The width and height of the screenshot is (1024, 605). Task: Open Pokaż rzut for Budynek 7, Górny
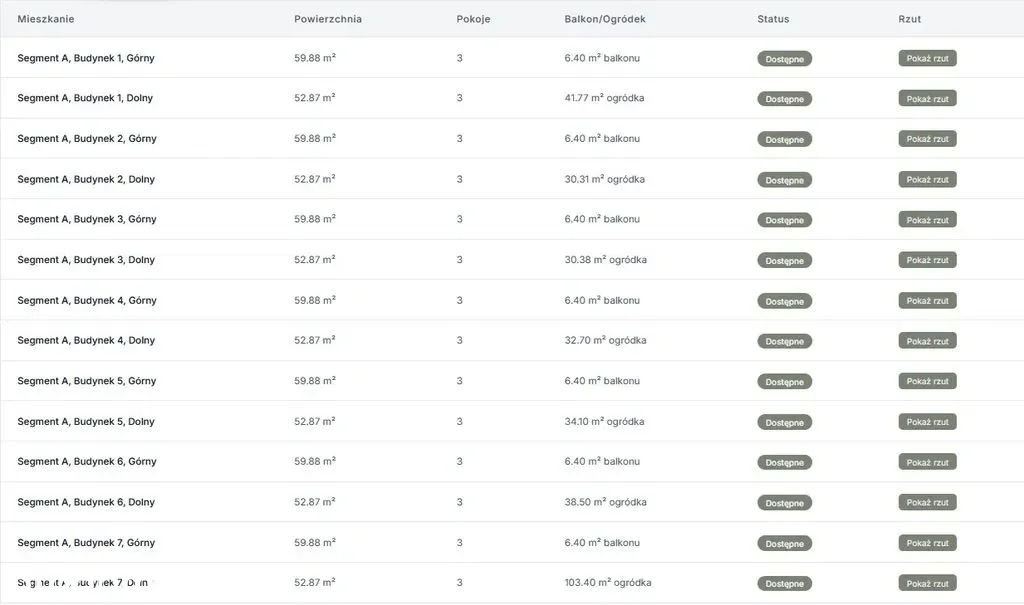tap(927, 543)
